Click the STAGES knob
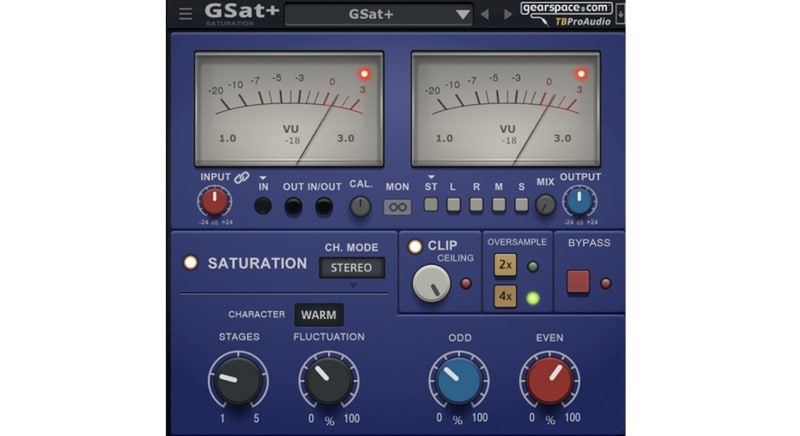 coord(238,380)
